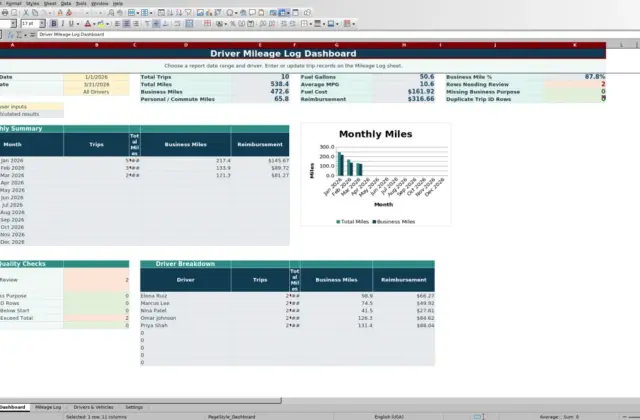This screenshot has height=420, width=640.
Task: Open the Freeze Rows and Columns dropdown arrow
Action: [289, 13]
